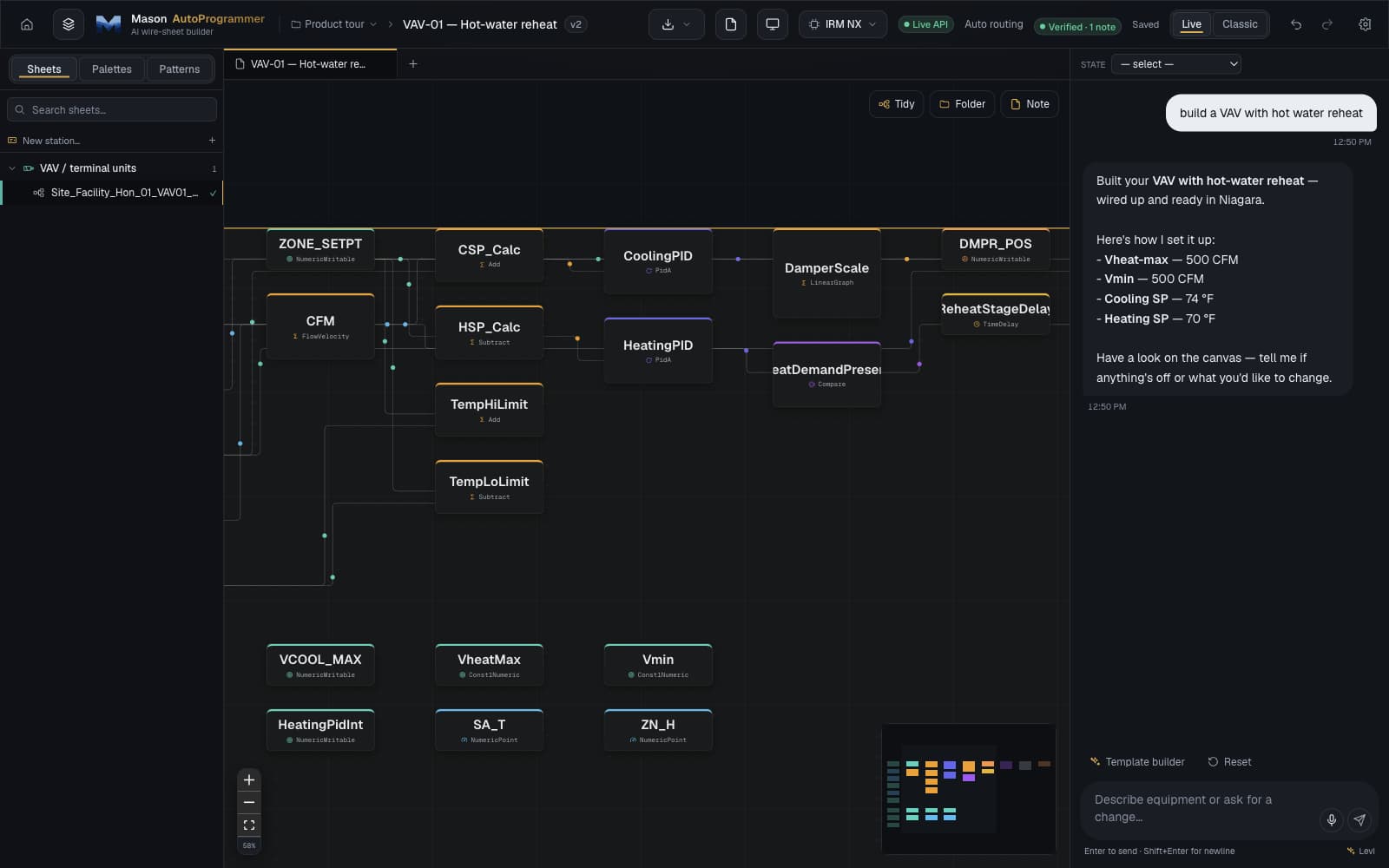
Task: Redo the last change
Action: (1326, 24)
